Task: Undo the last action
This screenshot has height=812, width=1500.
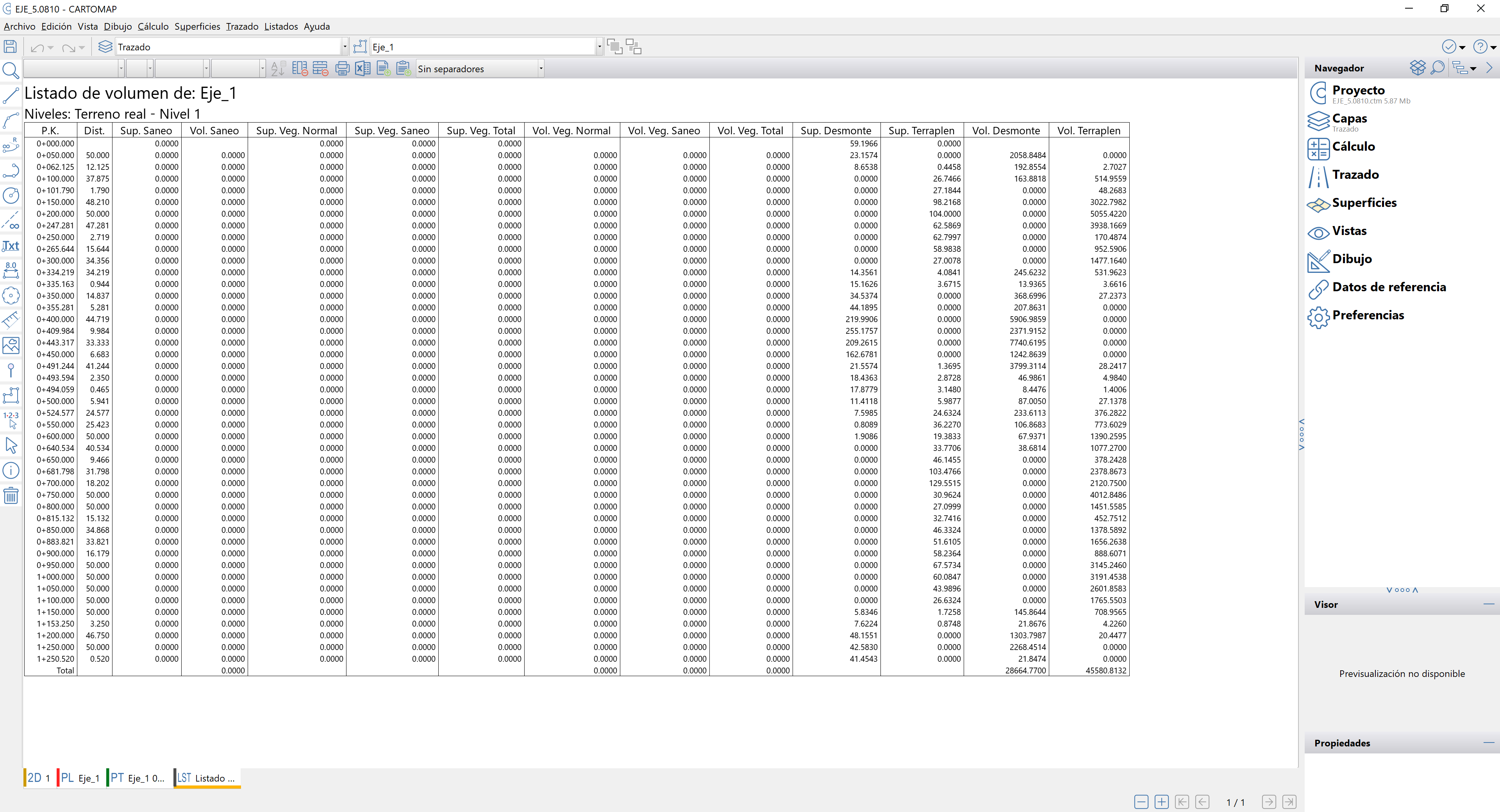Action: point(37,48)
